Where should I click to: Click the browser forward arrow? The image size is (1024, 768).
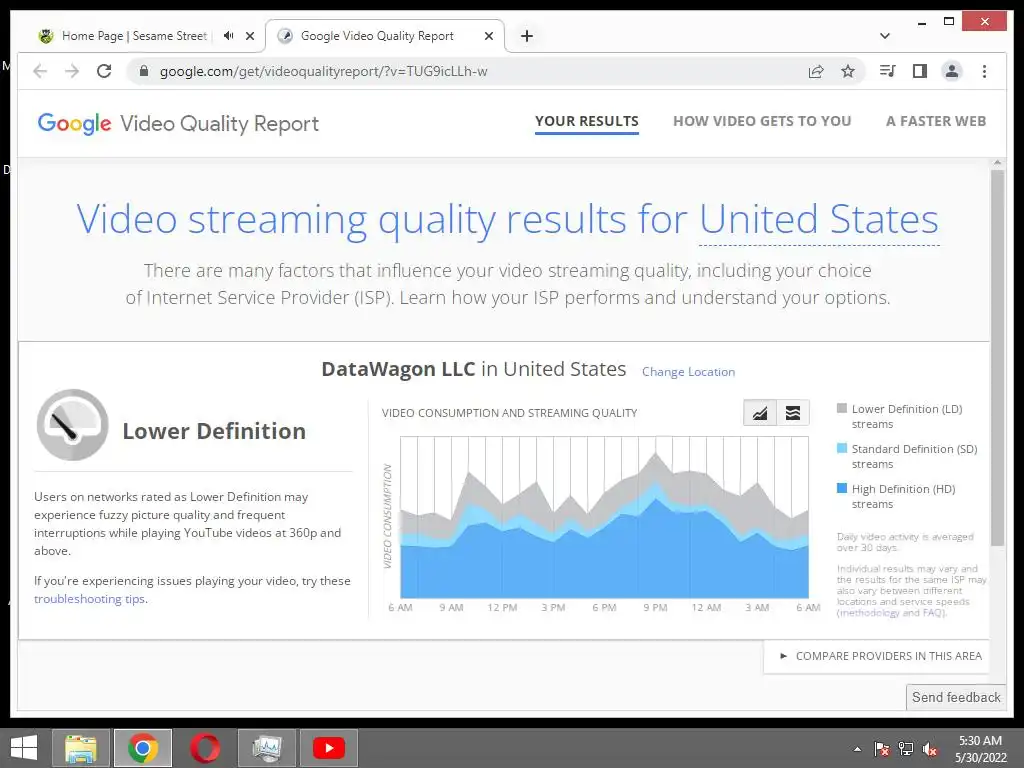[72, 71]
